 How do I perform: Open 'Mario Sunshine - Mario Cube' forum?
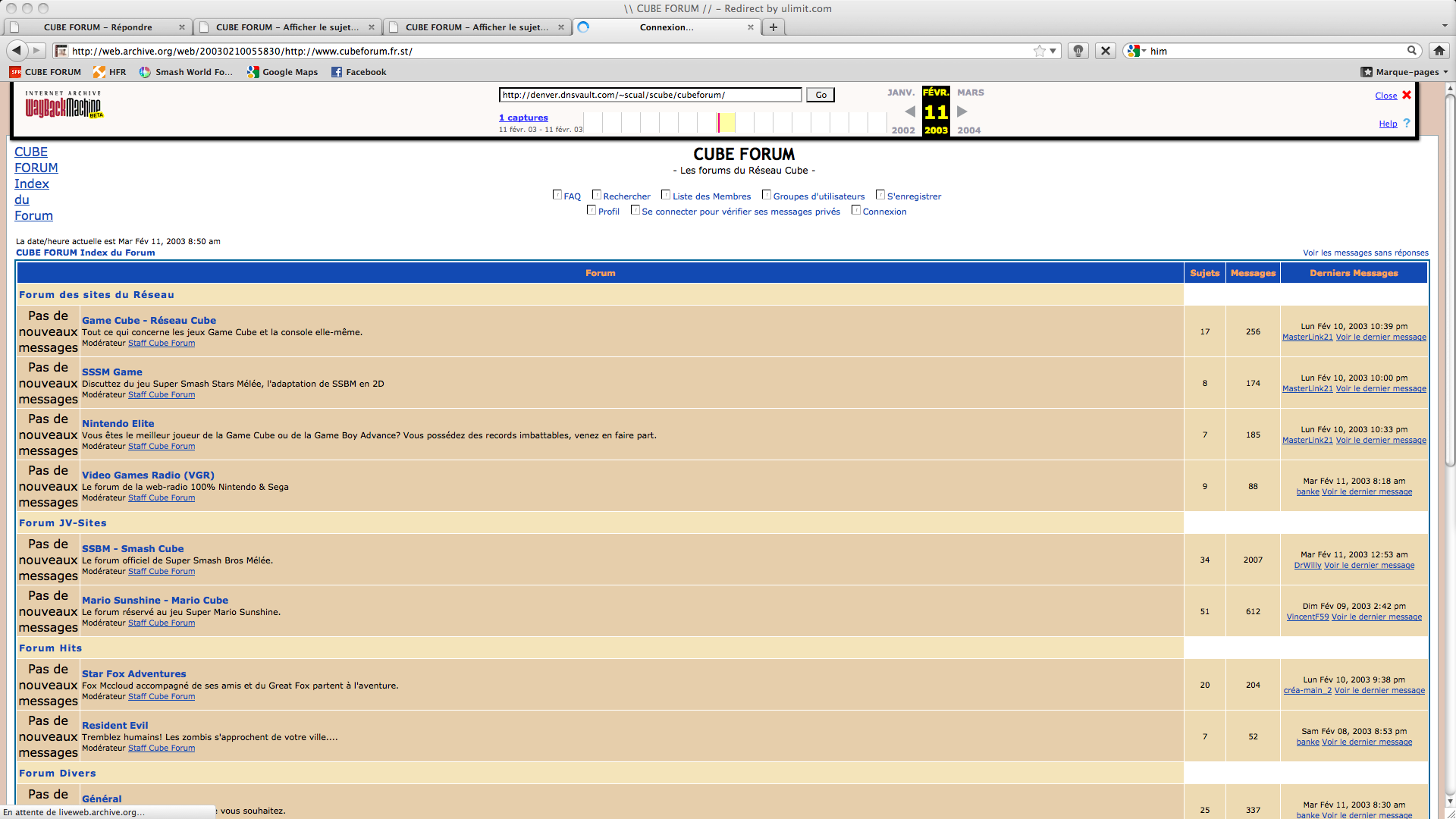point(155,600)
